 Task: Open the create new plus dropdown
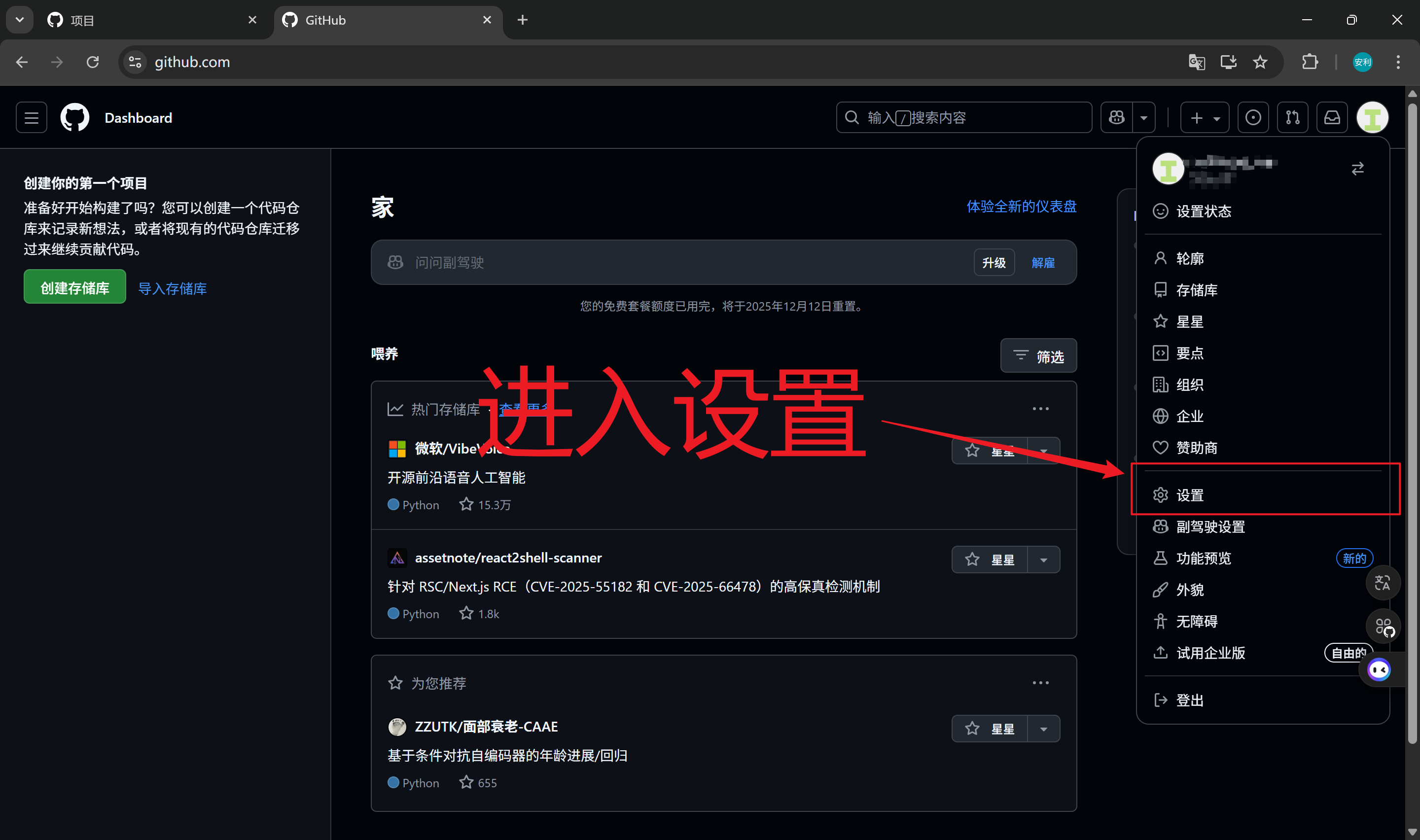1205,118
